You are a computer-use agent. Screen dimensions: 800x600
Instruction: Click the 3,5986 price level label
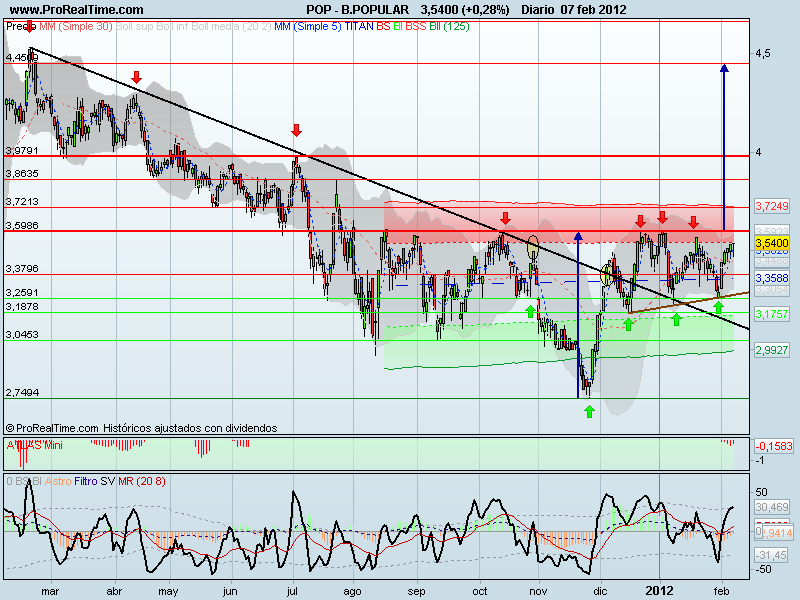tap(21, 226)
